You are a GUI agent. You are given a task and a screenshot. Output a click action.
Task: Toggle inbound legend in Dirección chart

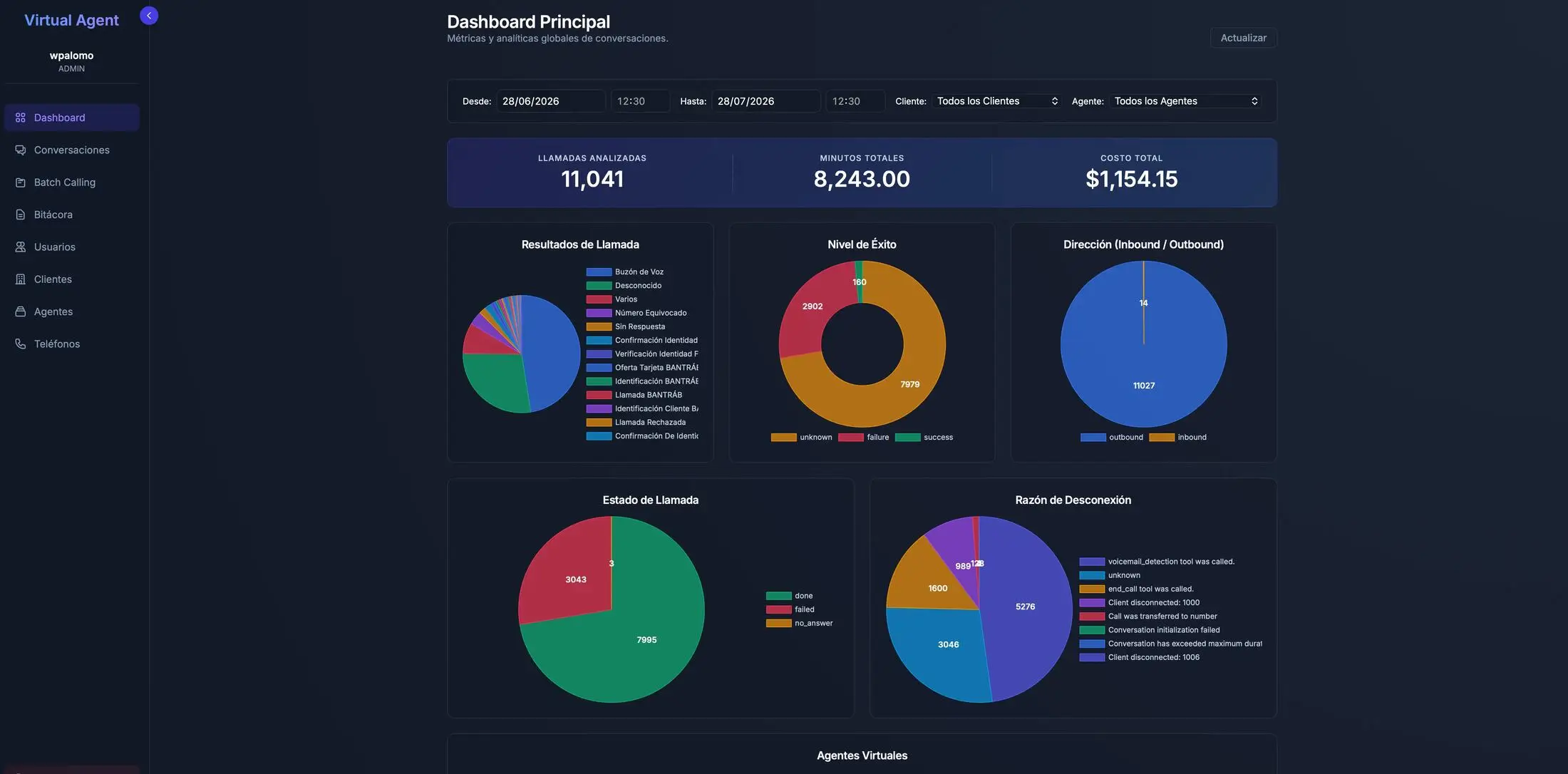coord(1177,437)
